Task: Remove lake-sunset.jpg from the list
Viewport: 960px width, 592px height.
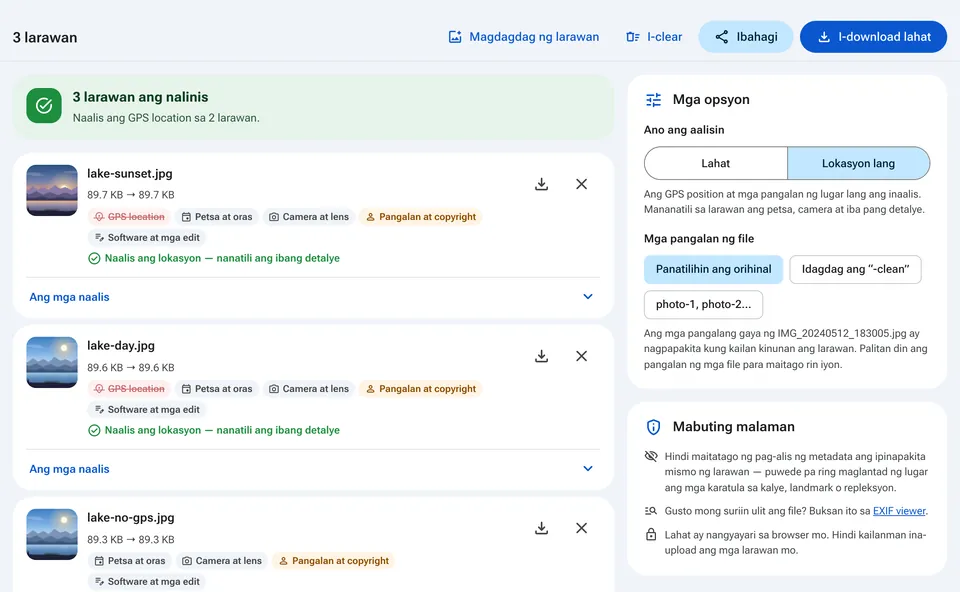Action: [582, 184]
